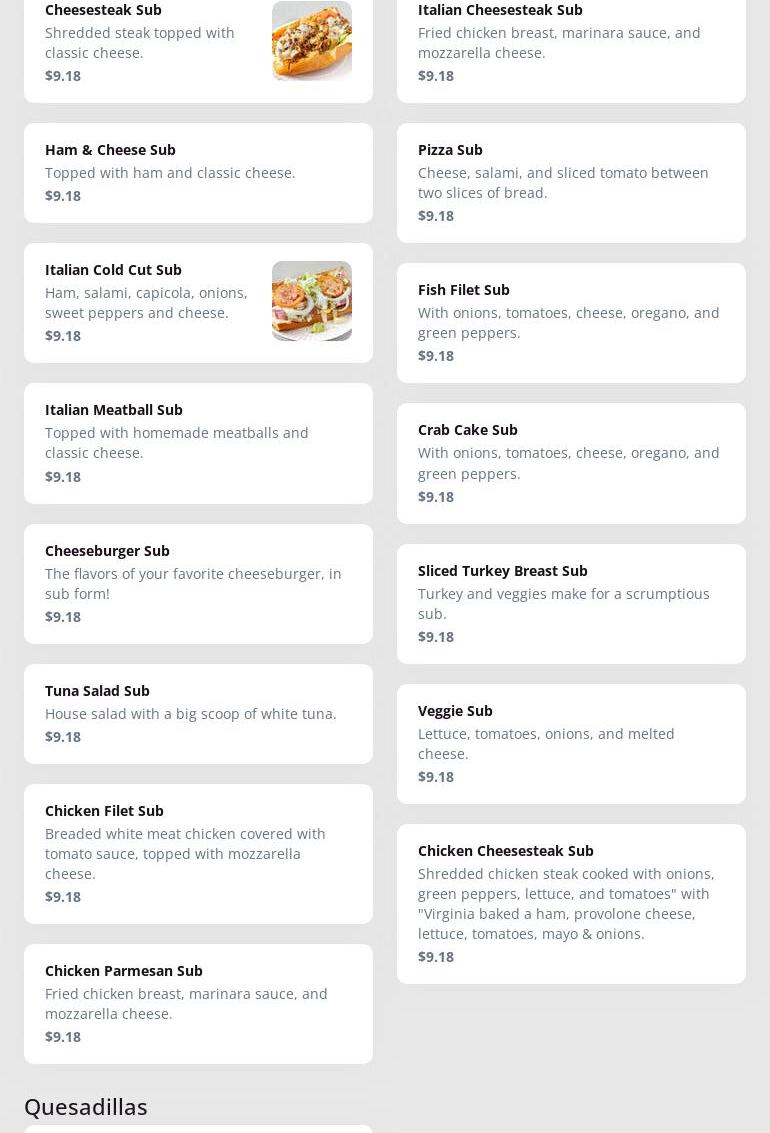Select the Fish Filet Sub
This screenshot has height=1133, width=770.
[x=571, y=323]
